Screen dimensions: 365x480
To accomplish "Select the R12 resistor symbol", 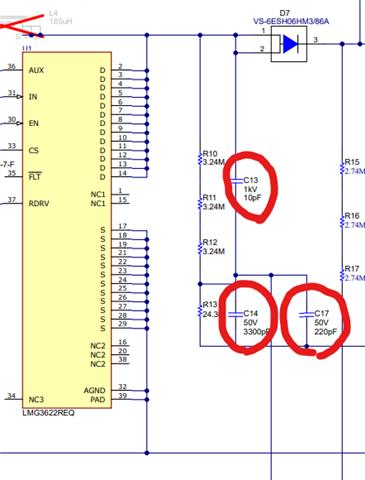I will [x=200, y=247].
